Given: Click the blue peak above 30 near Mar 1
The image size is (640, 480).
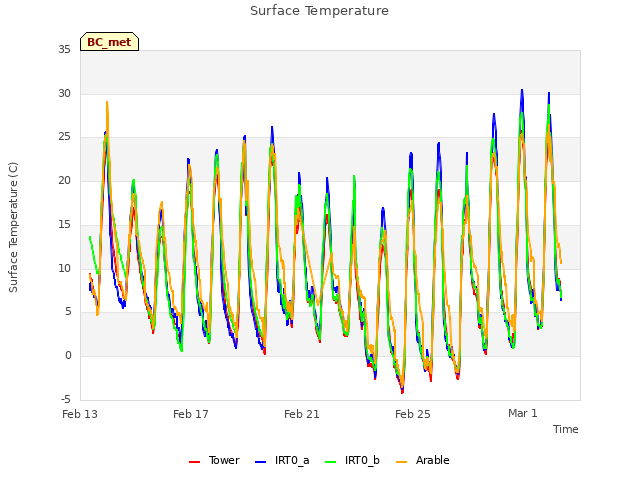Looking at the screenshot, I should click(x=522, y=91).
